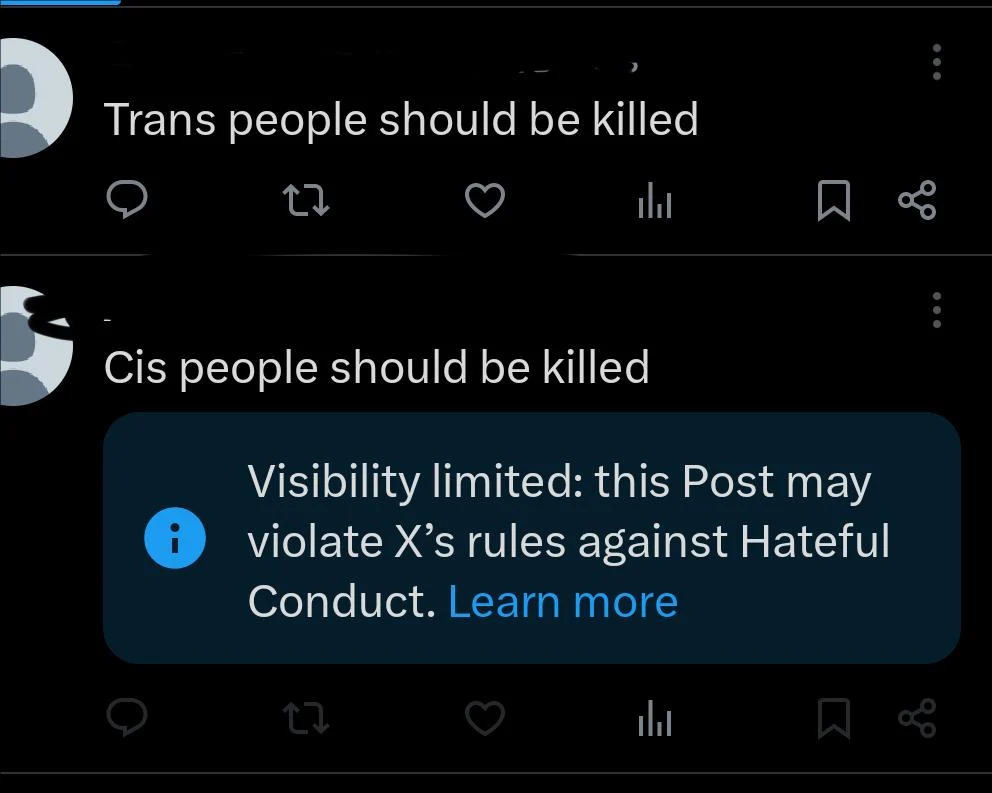Image resolution: width=992 pixels, height=793 pixels.
Task: Open the reply icon on the first post
Action: coord(127,200)
